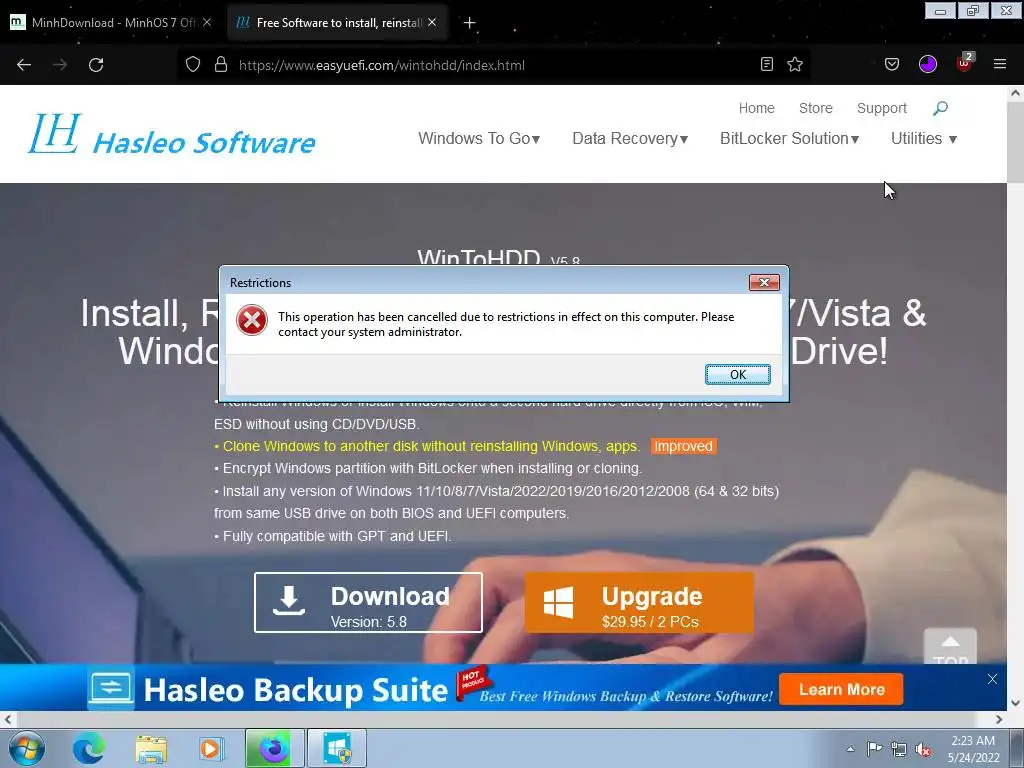Screen dimensions: 1024x768
Task: Click Learn More on Hasleo Backup banner
Action: tap(841, 690)
